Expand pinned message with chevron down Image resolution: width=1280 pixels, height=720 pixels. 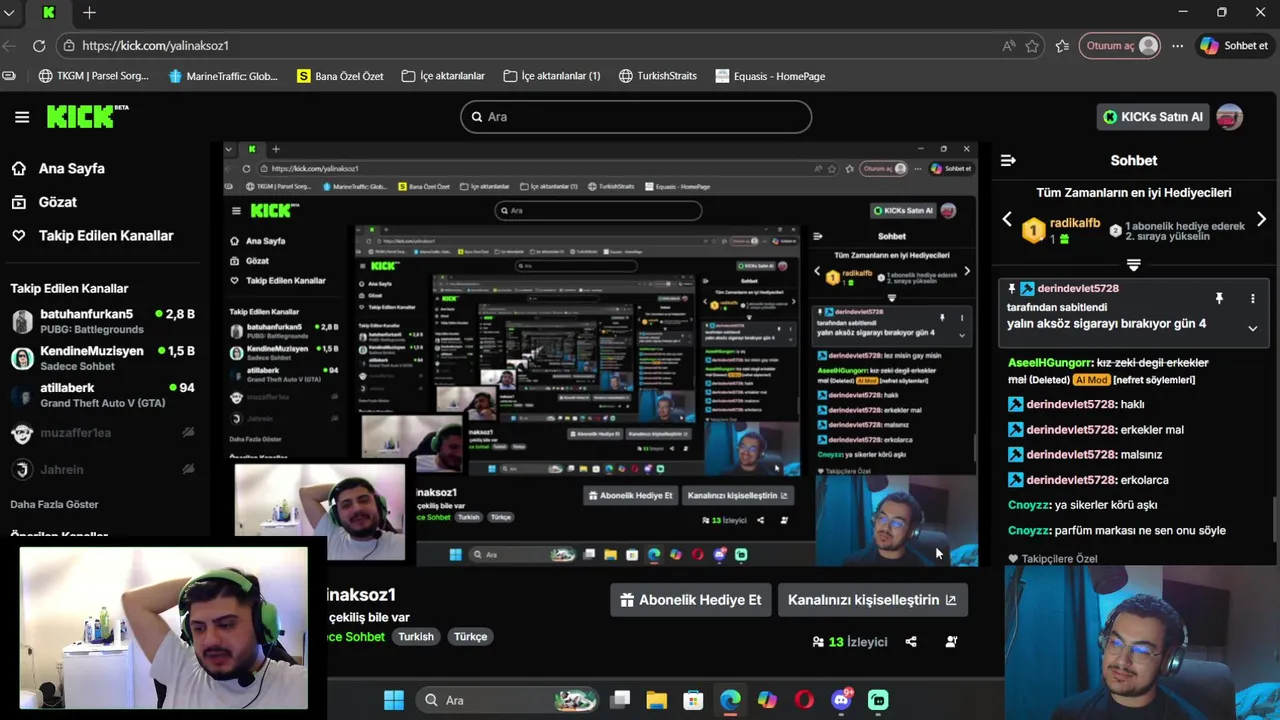click(1252, 328)
